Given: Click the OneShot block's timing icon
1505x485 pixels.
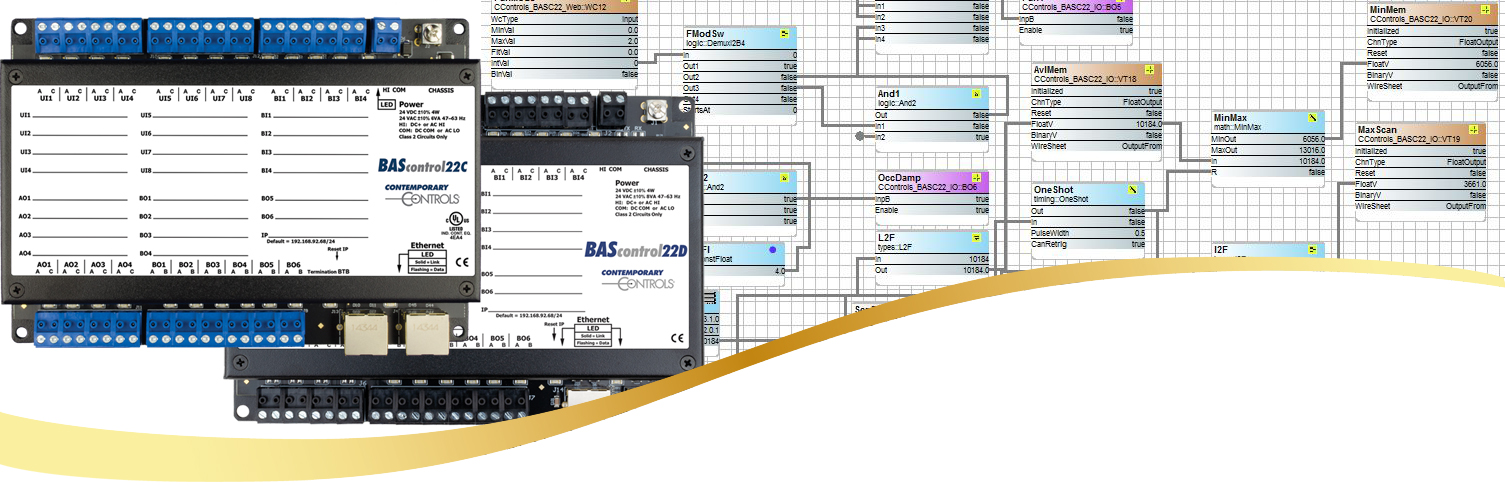Looking at the screenshot, I should click(1133, 189).
